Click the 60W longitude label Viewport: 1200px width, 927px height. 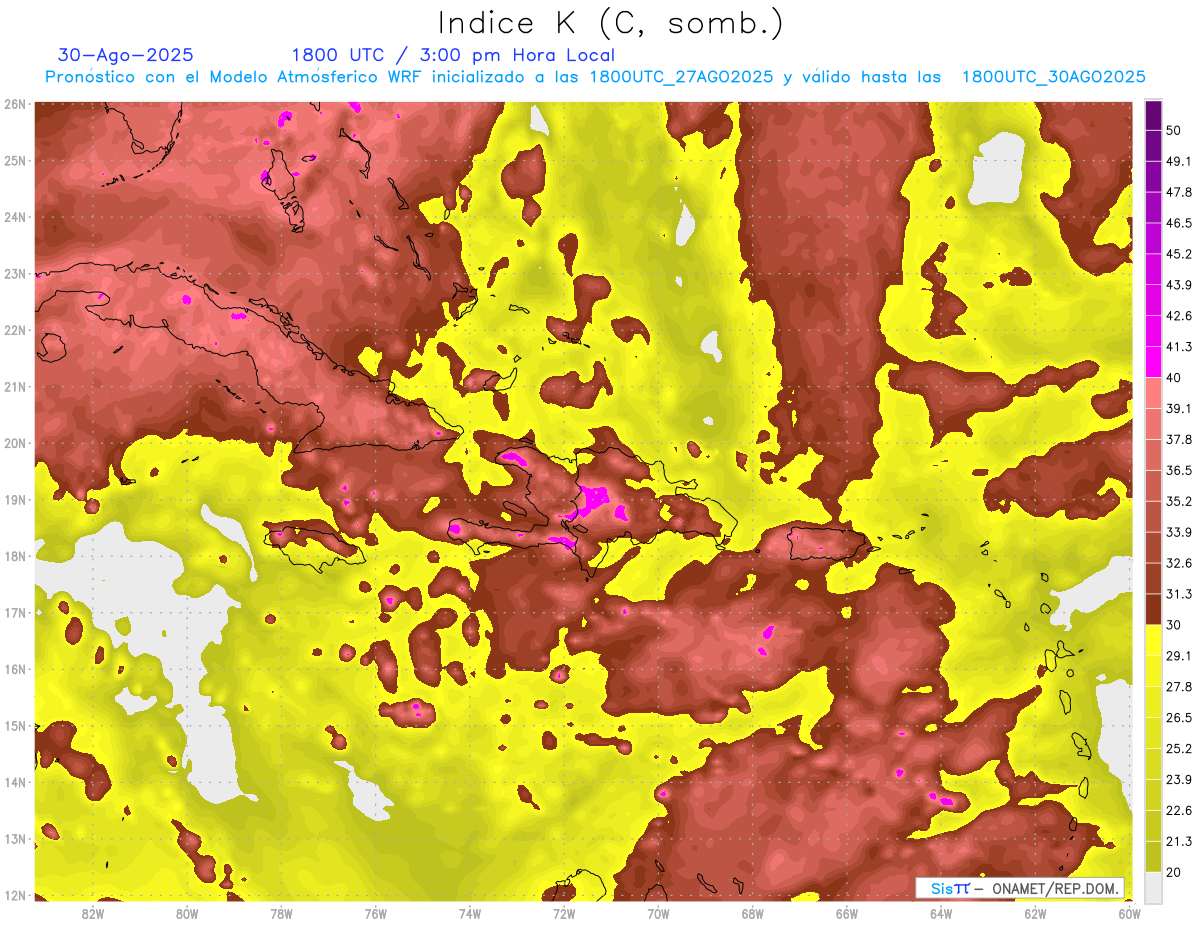point(1130,913)
